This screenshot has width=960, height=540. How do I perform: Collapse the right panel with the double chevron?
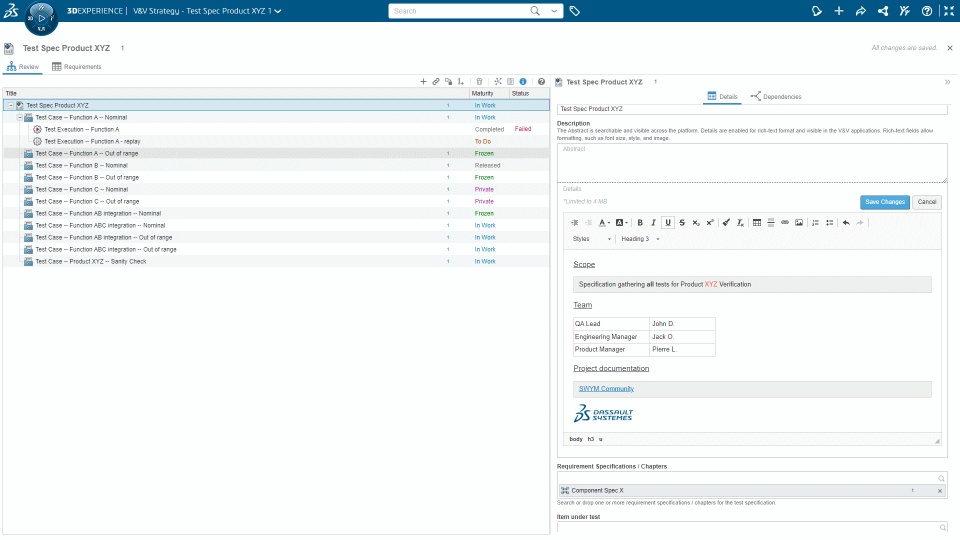(x=947, y=82)
